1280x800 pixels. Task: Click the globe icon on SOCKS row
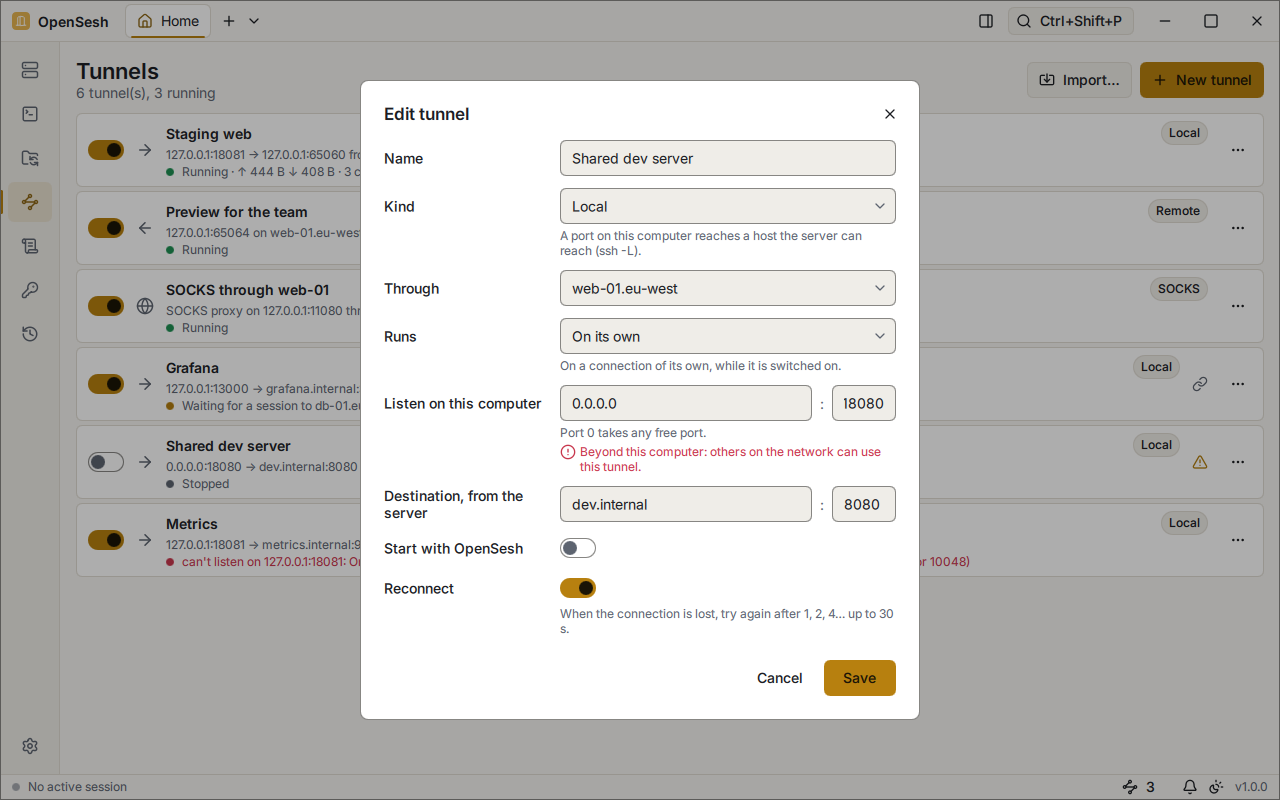pos(145,306)
